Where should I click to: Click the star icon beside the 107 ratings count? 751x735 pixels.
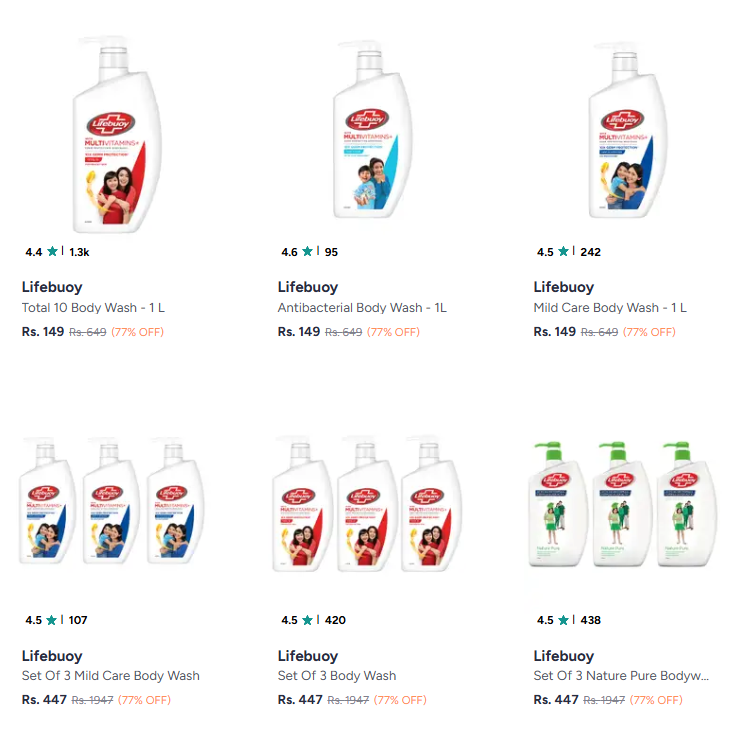pos(52,620)
